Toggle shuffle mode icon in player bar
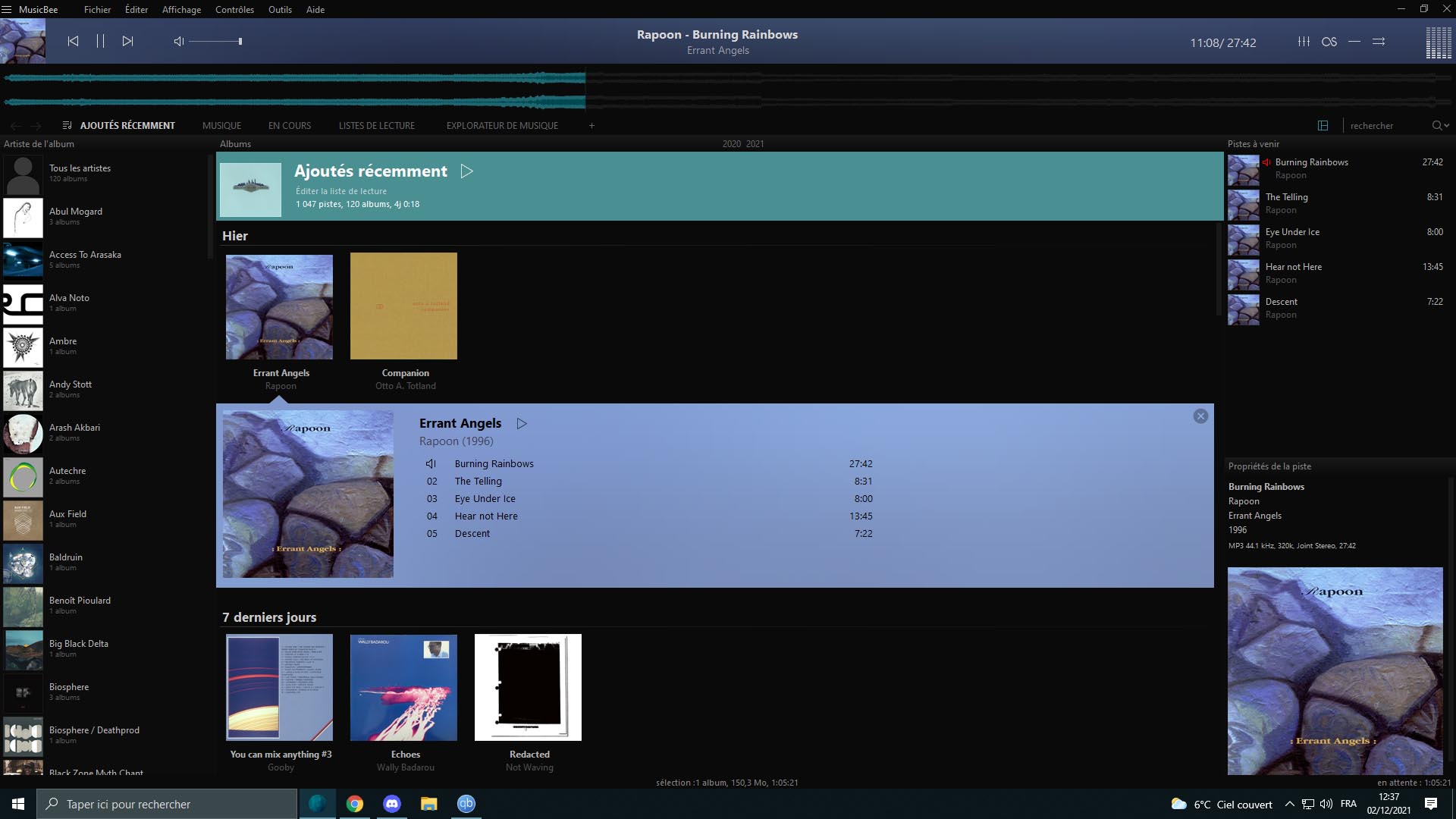This screenshot has width=1456, height=819. 1379,42
